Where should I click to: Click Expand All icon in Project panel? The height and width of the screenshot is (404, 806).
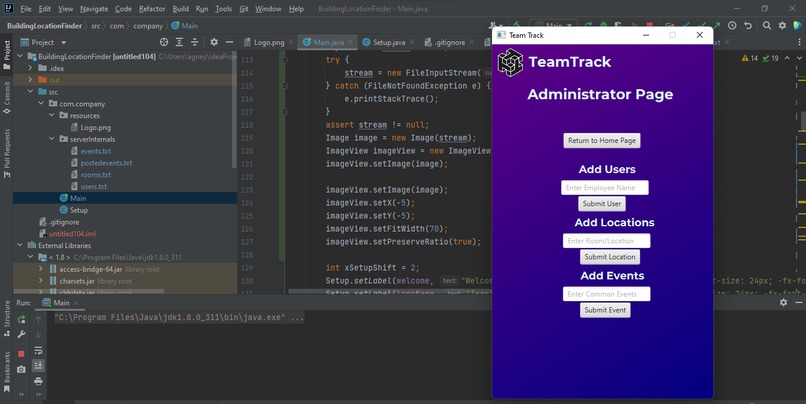click(x=179, y=42)
